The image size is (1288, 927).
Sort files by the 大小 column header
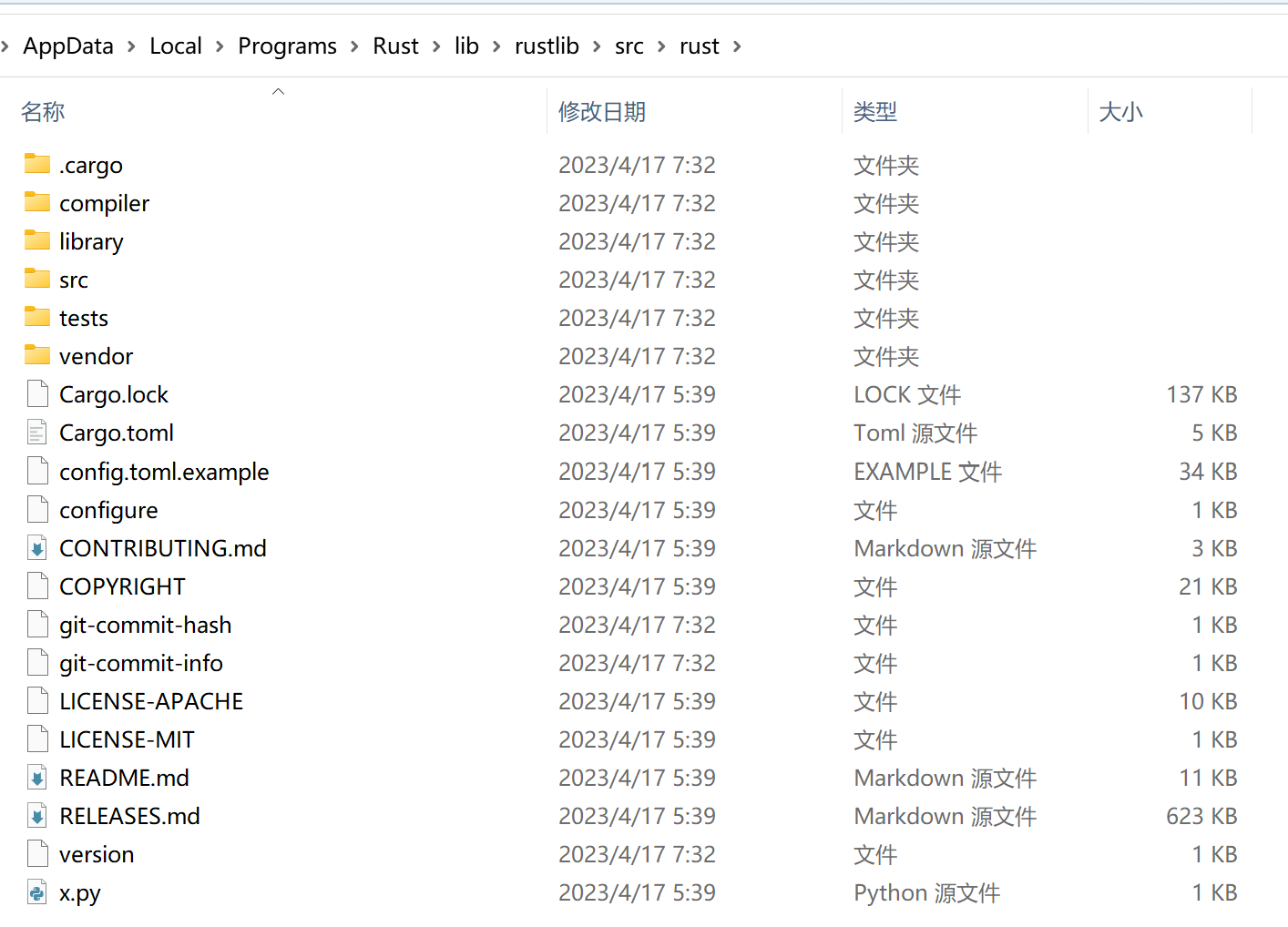[1120, 112]
